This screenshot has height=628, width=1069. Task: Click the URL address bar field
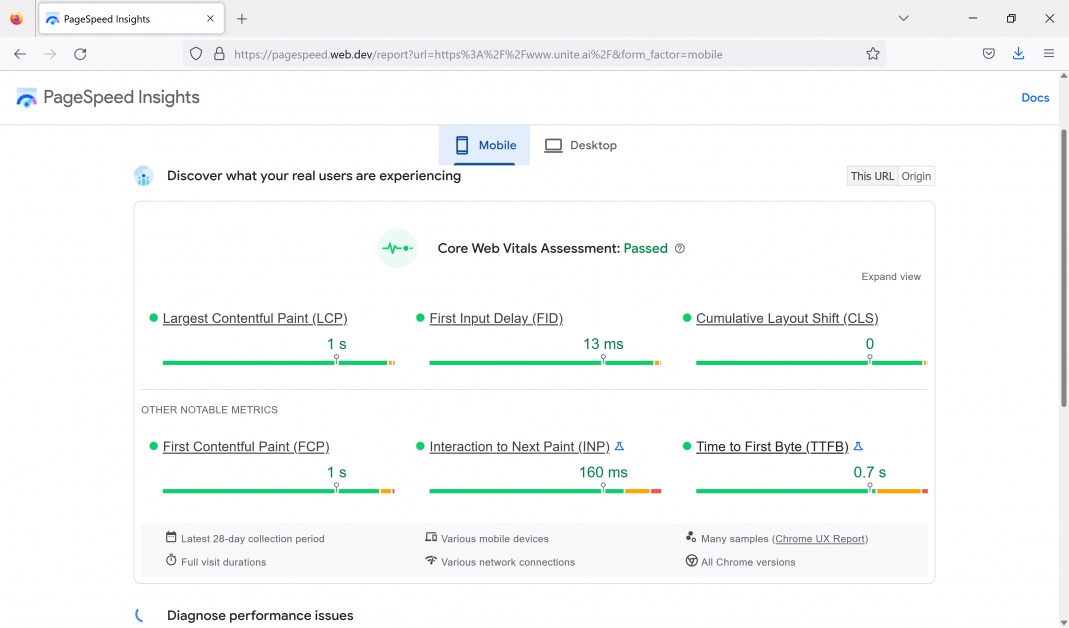(x=540, y=54)
